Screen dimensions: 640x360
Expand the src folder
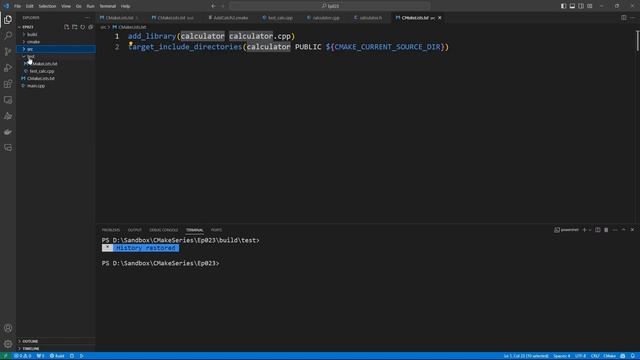pos(56,49)
